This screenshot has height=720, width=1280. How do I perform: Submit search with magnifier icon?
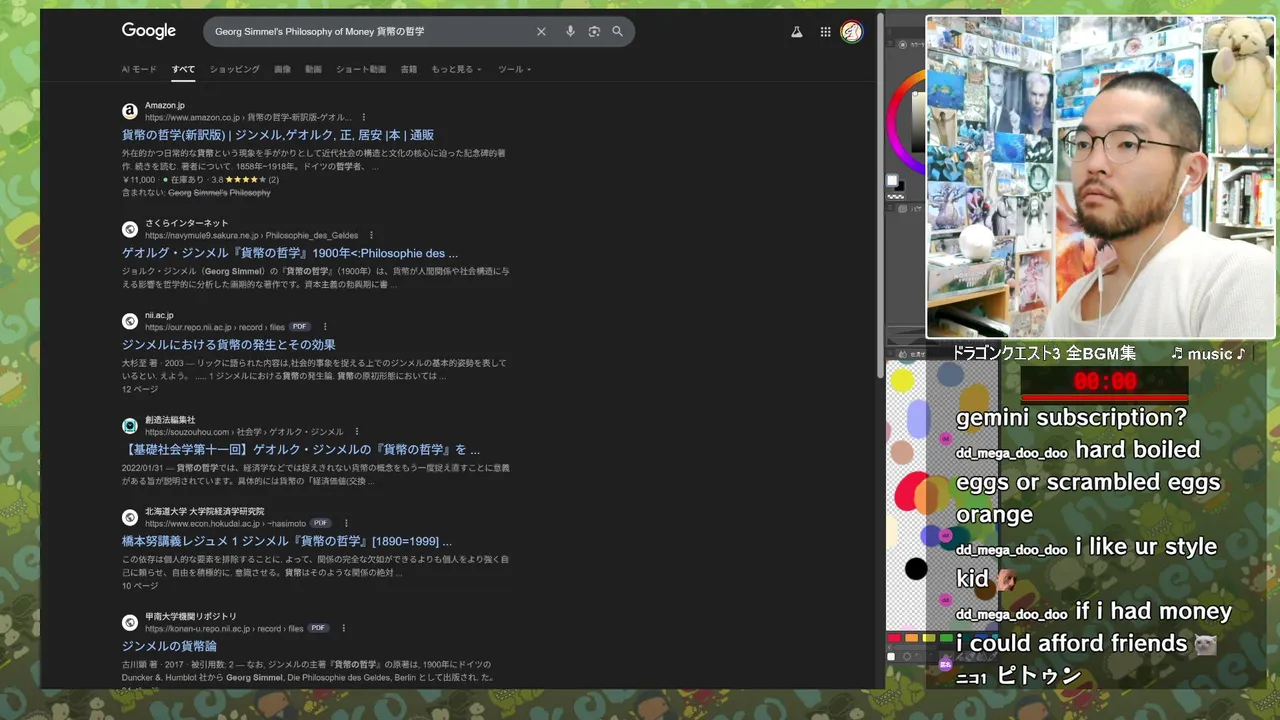click(x=618, y=32)
